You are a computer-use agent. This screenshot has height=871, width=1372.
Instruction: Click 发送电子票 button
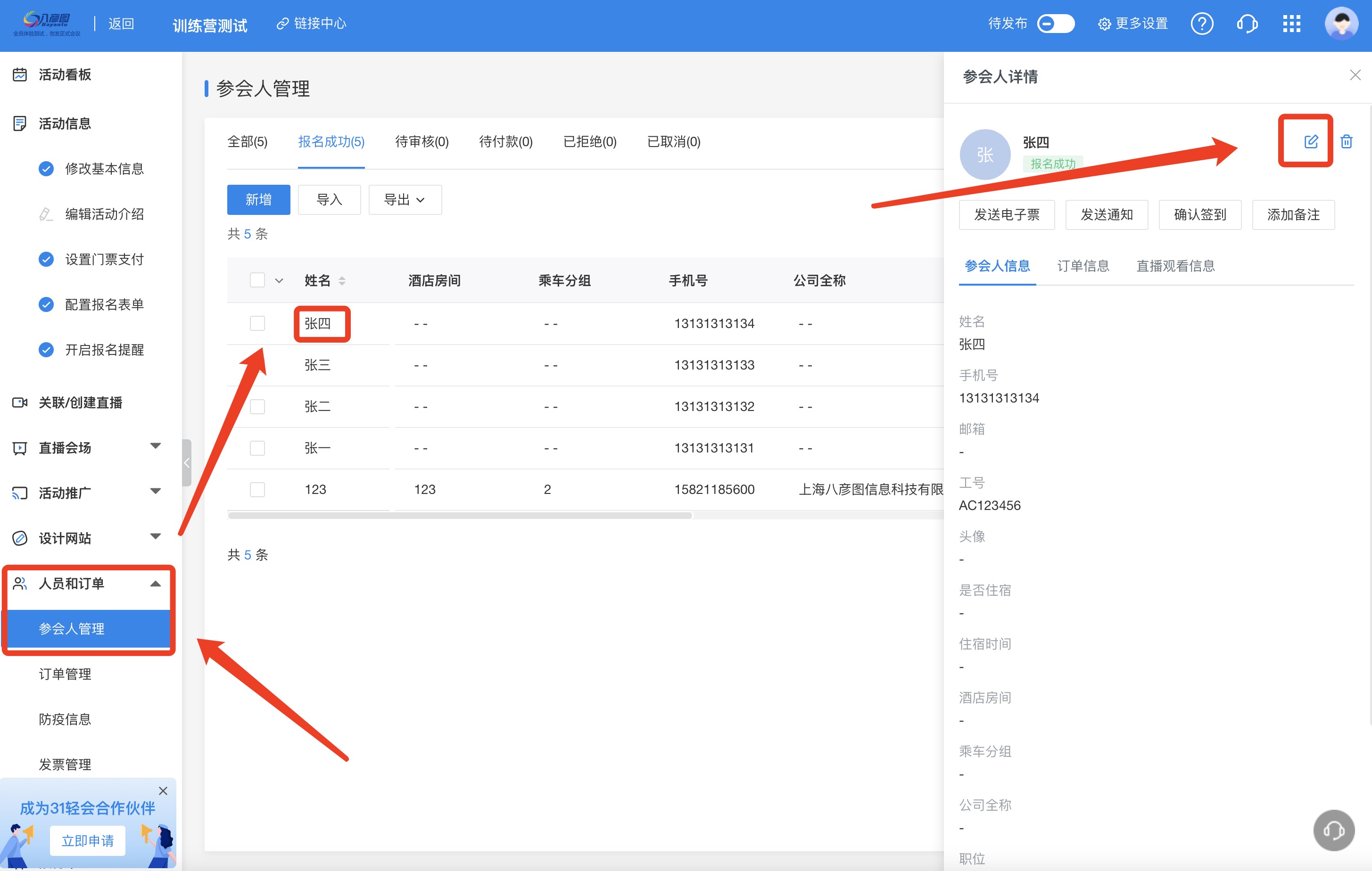coord(1007,215)
